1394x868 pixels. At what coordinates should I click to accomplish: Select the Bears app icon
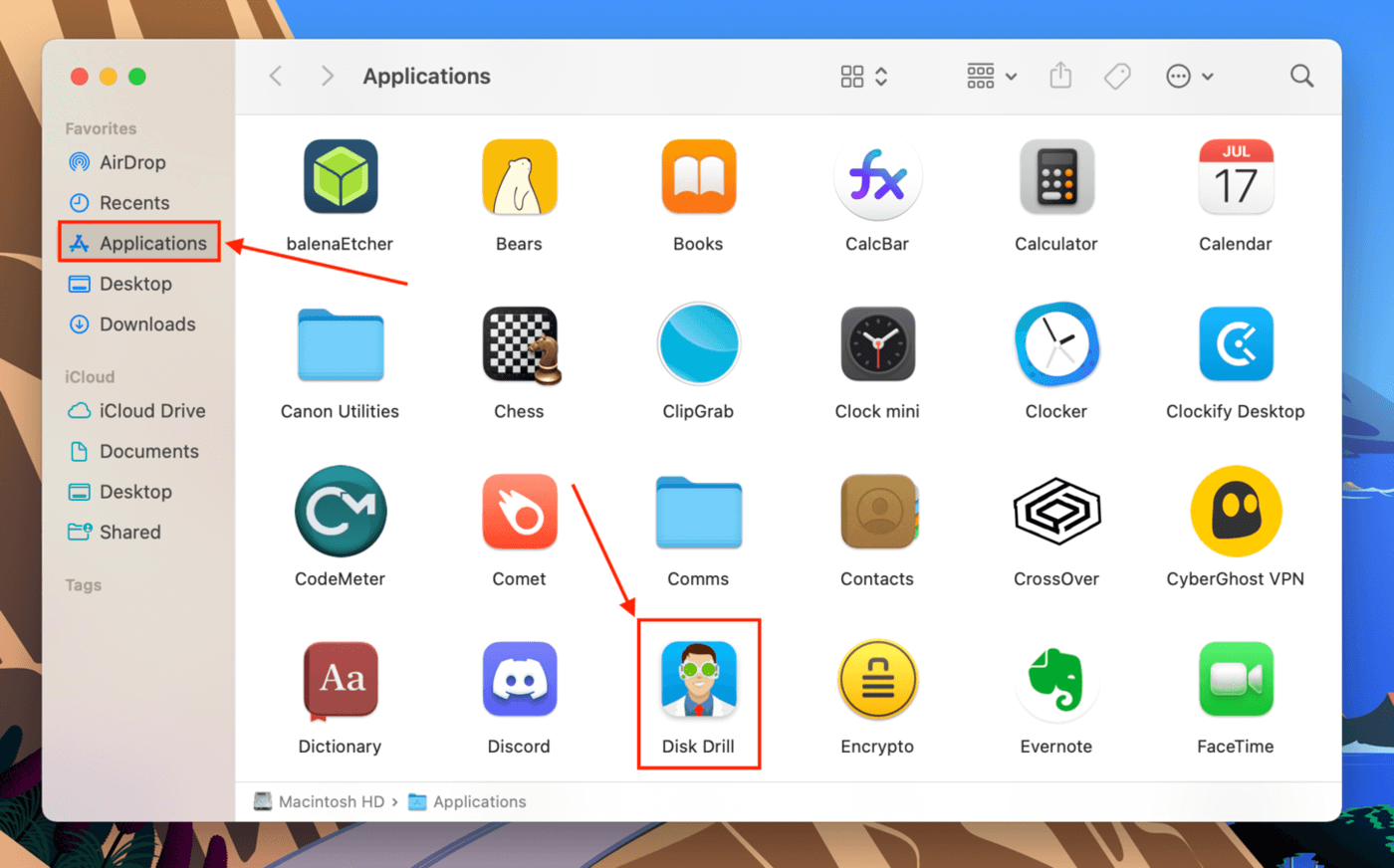519,177
